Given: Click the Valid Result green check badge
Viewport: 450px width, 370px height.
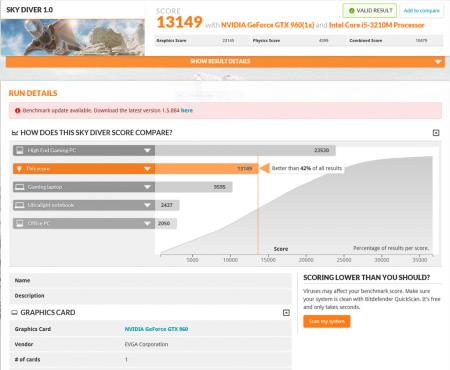Looking at the screenshot, I should point(370,11).
